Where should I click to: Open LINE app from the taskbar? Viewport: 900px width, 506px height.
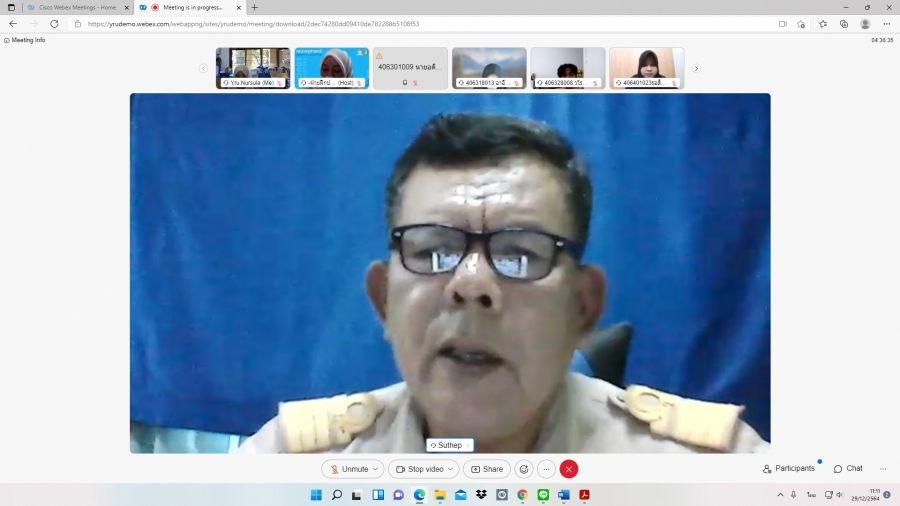pos(543,495)
